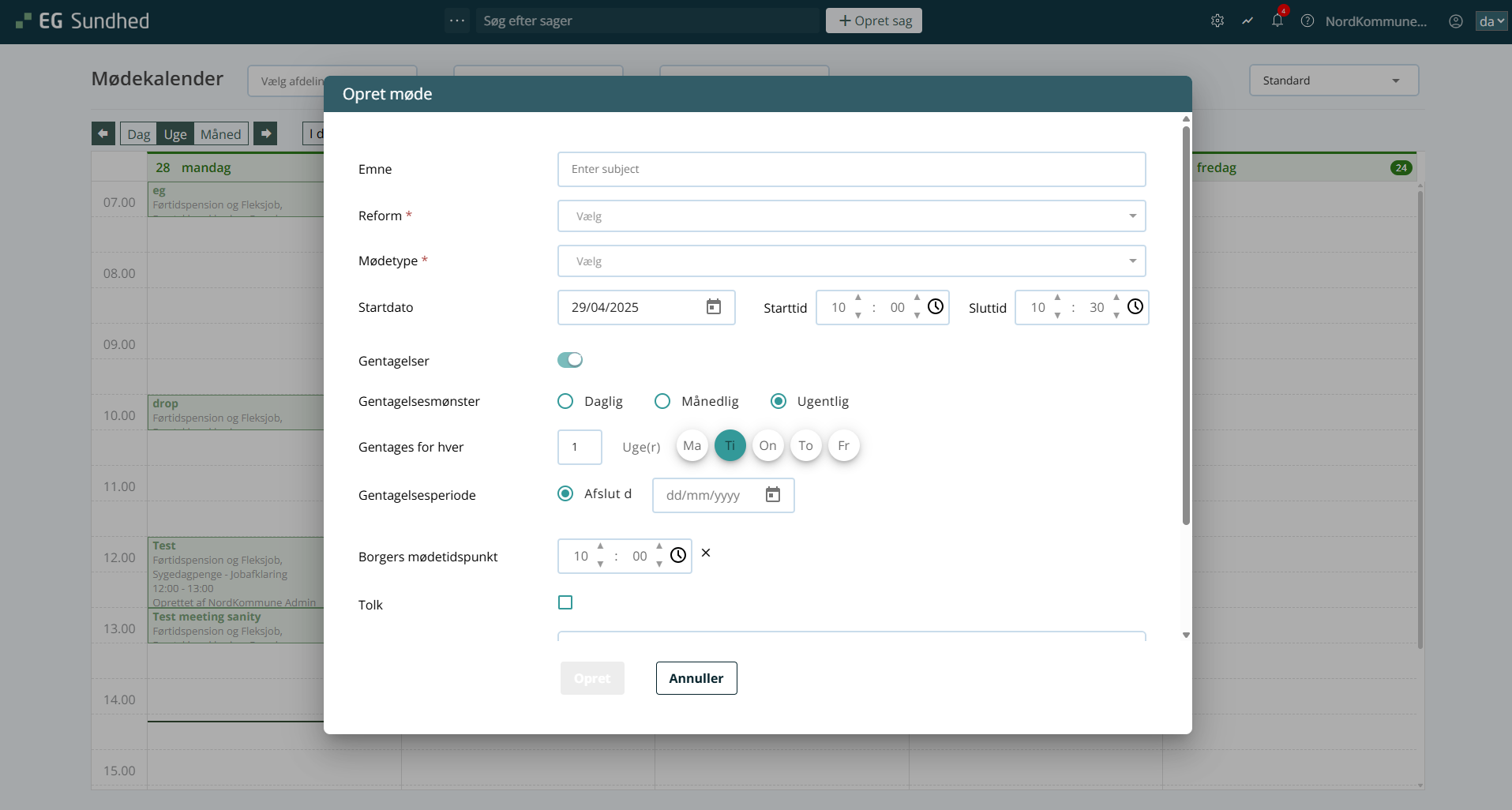This screenshot has height=810, width=1512.
Task: Open the settings gear in header
Action: pos(1217,21)
